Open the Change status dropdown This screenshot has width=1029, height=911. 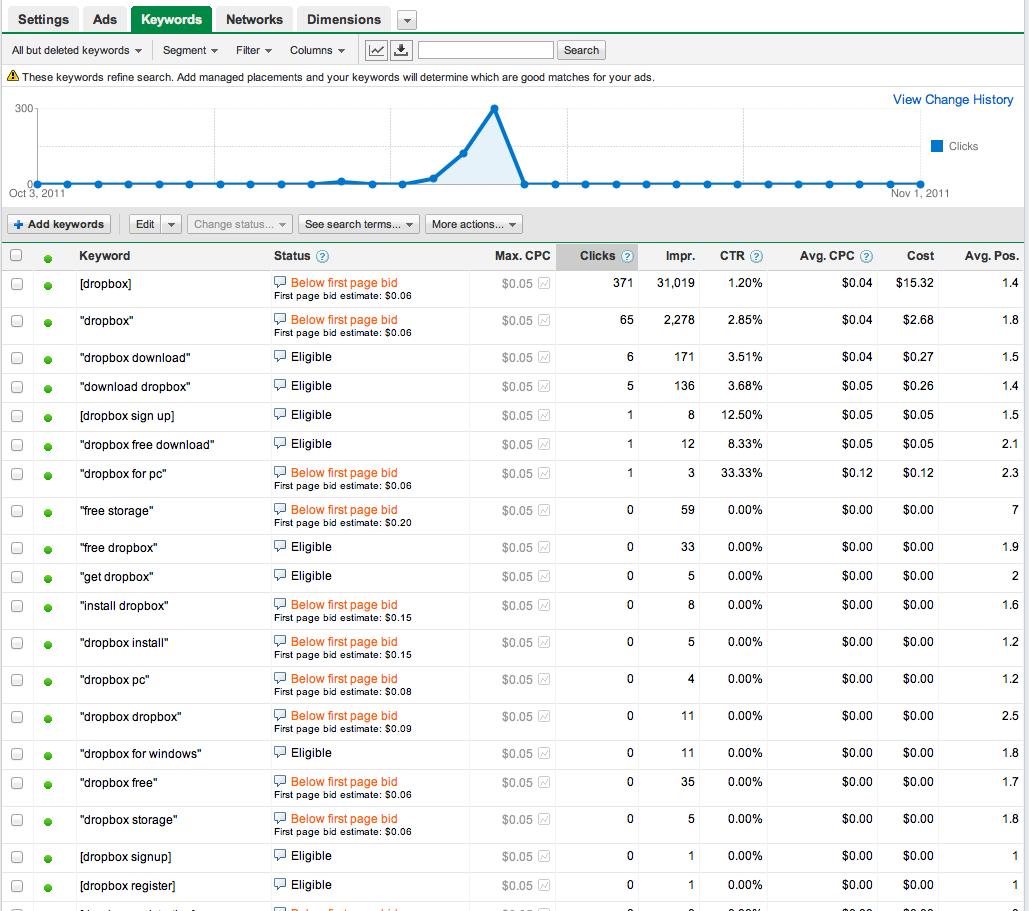pos(240,224)
